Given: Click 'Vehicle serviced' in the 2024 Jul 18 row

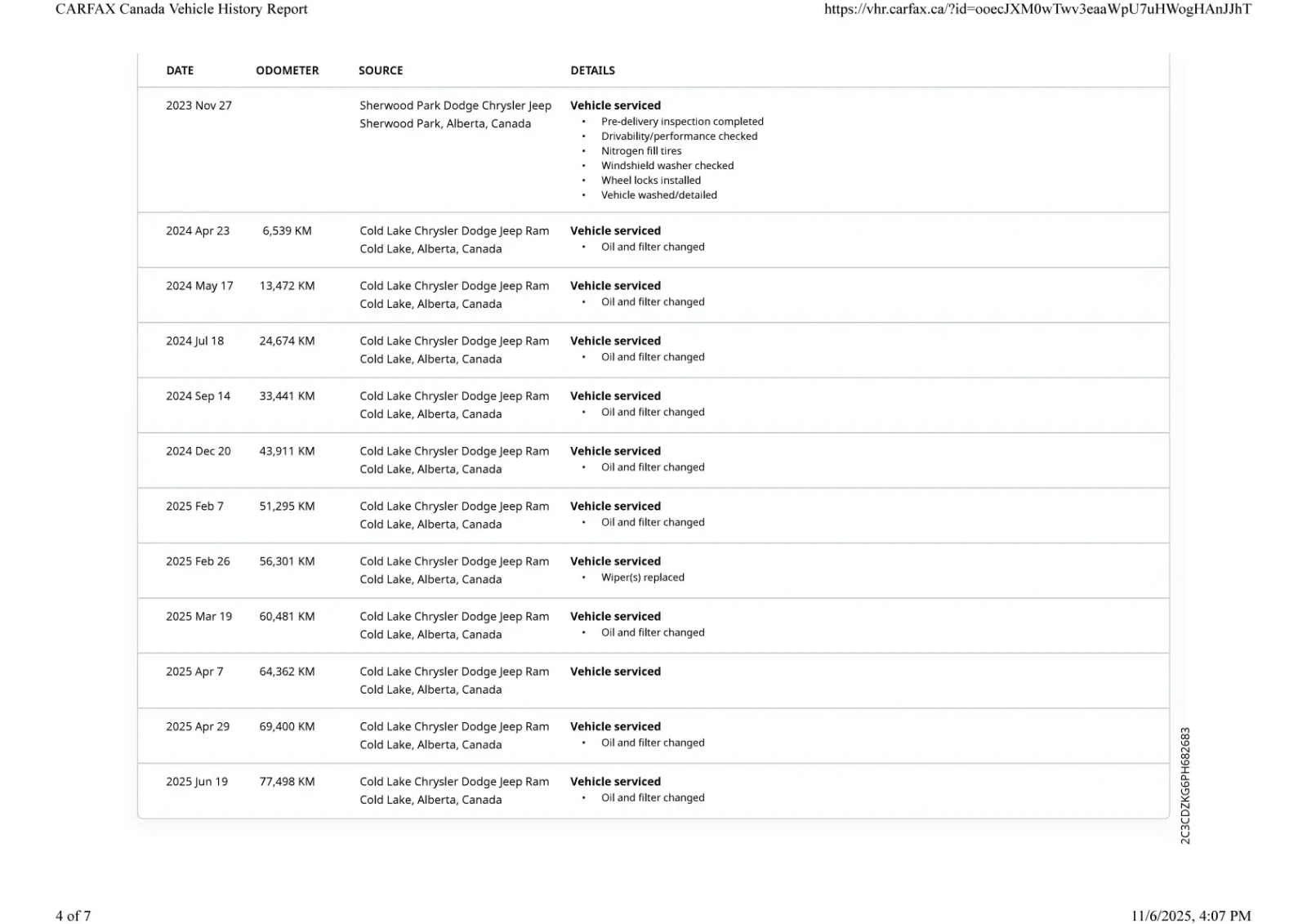Looking at the screenshot, I should click(x=615, y=341).
